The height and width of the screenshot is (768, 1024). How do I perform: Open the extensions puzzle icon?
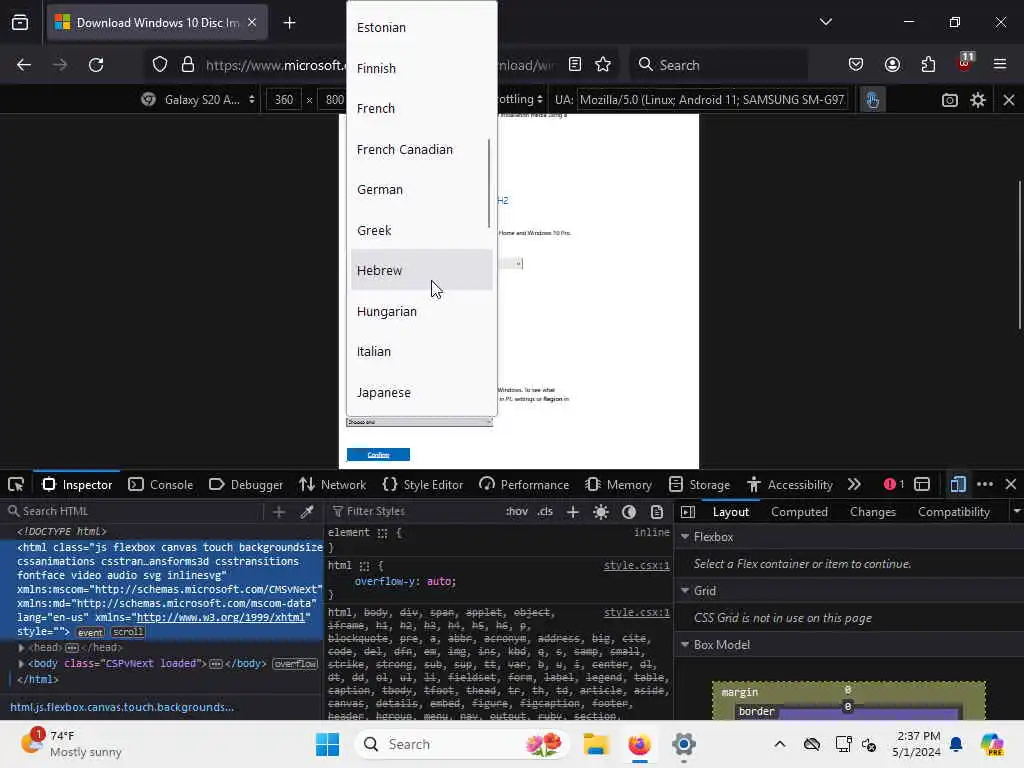coord(928,64)
